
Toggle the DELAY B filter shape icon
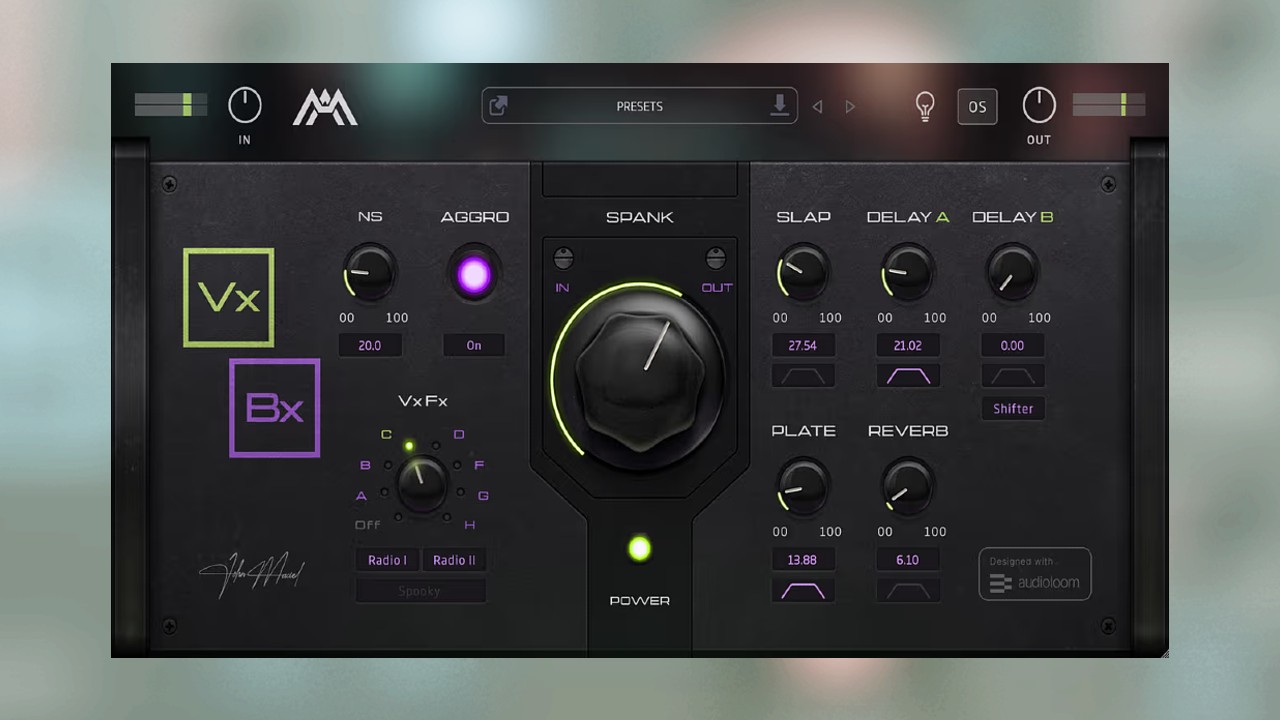[x=1012, y=376]
